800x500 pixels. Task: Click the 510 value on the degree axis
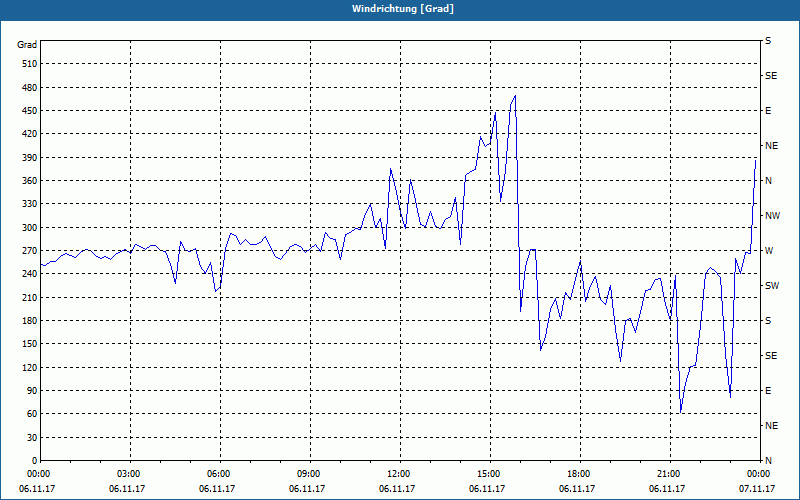(x=30, y=64)
